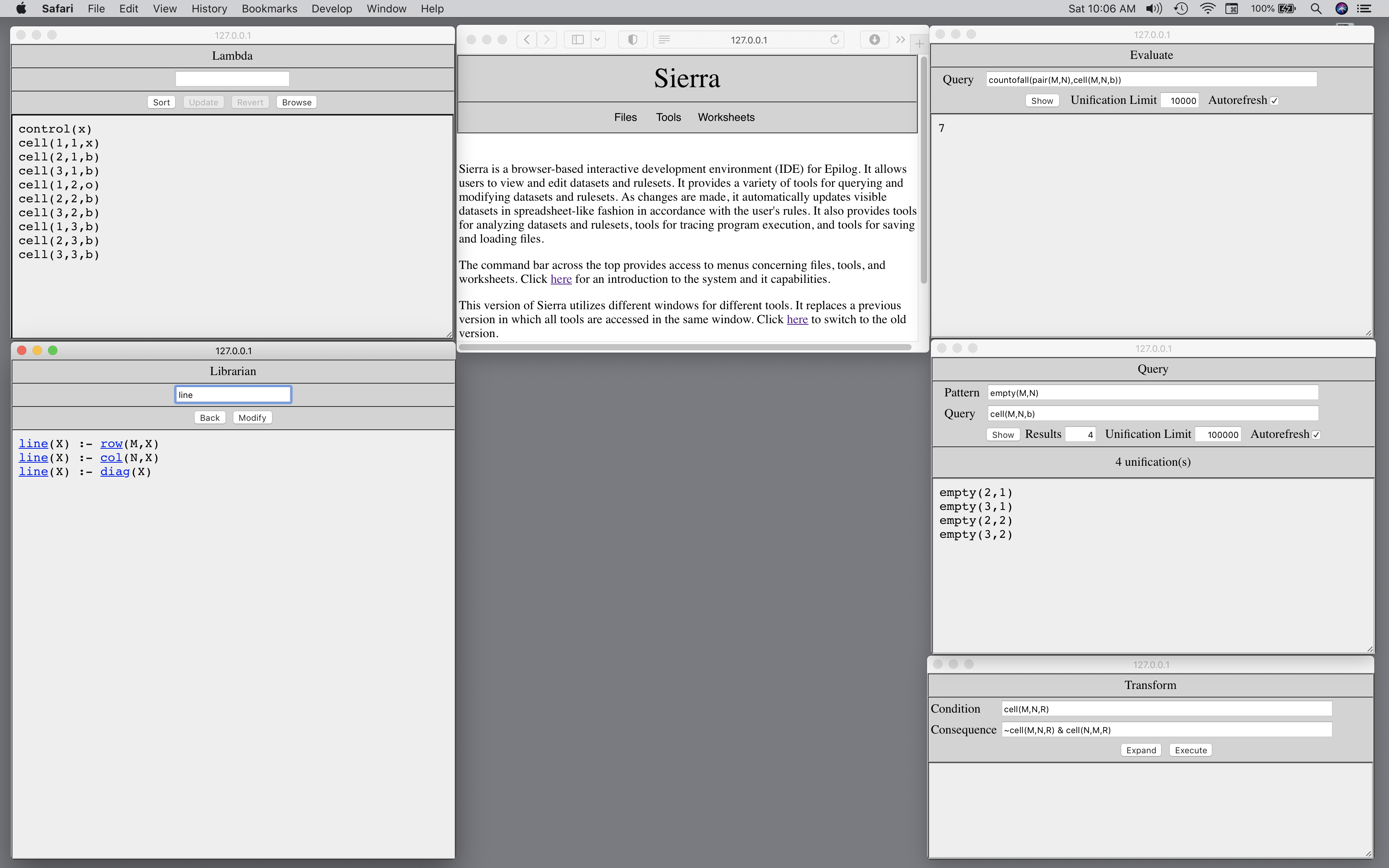
Task: Click the Sierra page vertical scrollbar
Action: [924, 172]
